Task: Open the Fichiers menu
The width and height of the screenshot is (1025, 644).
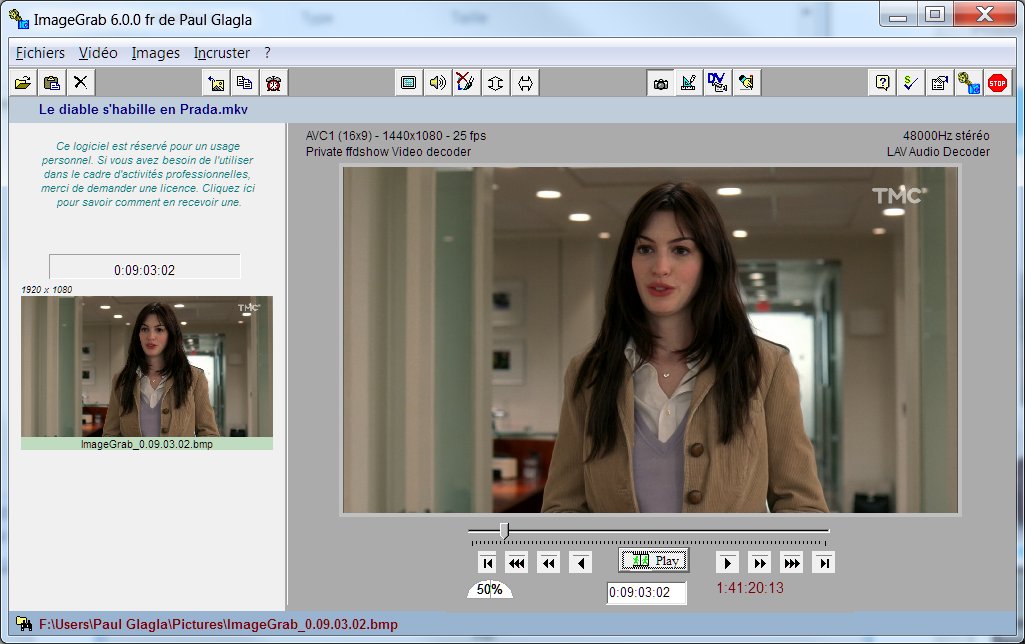Action: click(40, 53)
